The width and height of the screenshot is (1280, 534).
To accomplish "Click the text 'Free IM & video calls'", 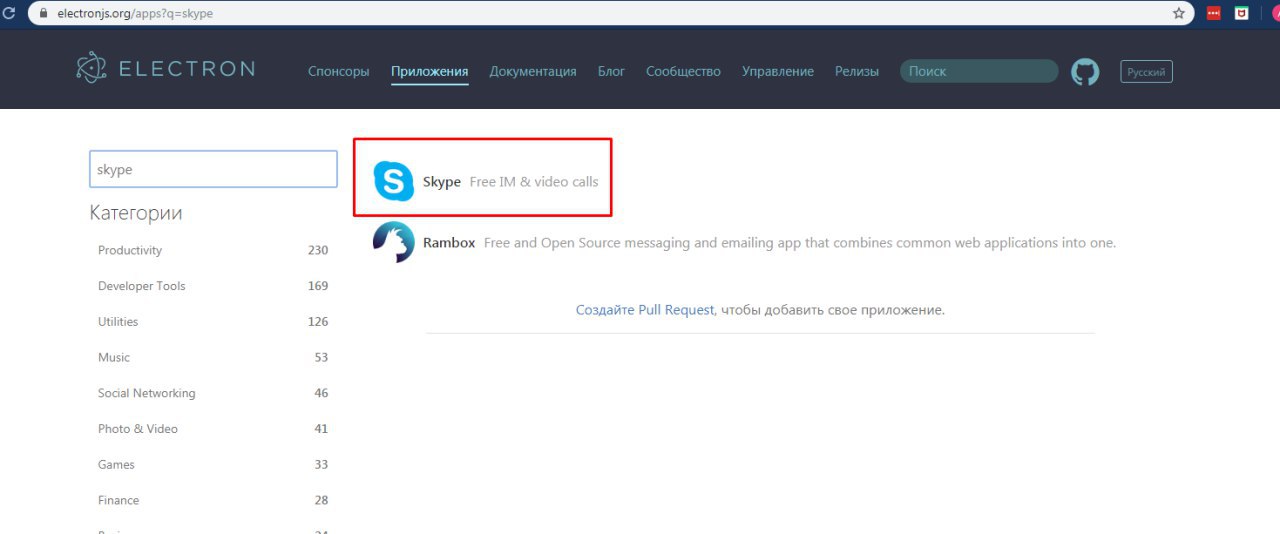I will (x=534, y=182).
